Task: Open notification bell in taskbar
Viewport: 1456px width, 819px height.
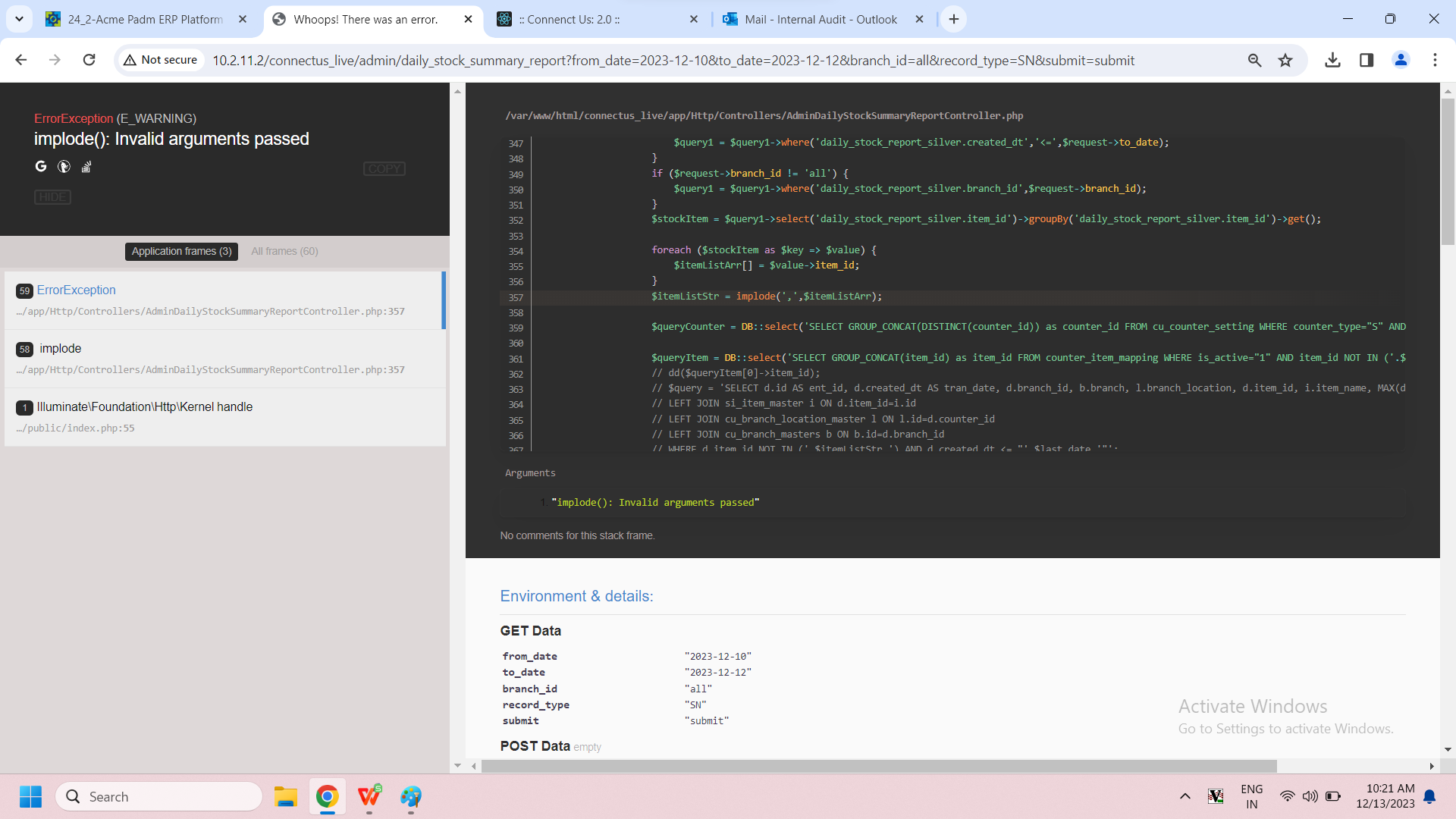Action: [1429, 796]
